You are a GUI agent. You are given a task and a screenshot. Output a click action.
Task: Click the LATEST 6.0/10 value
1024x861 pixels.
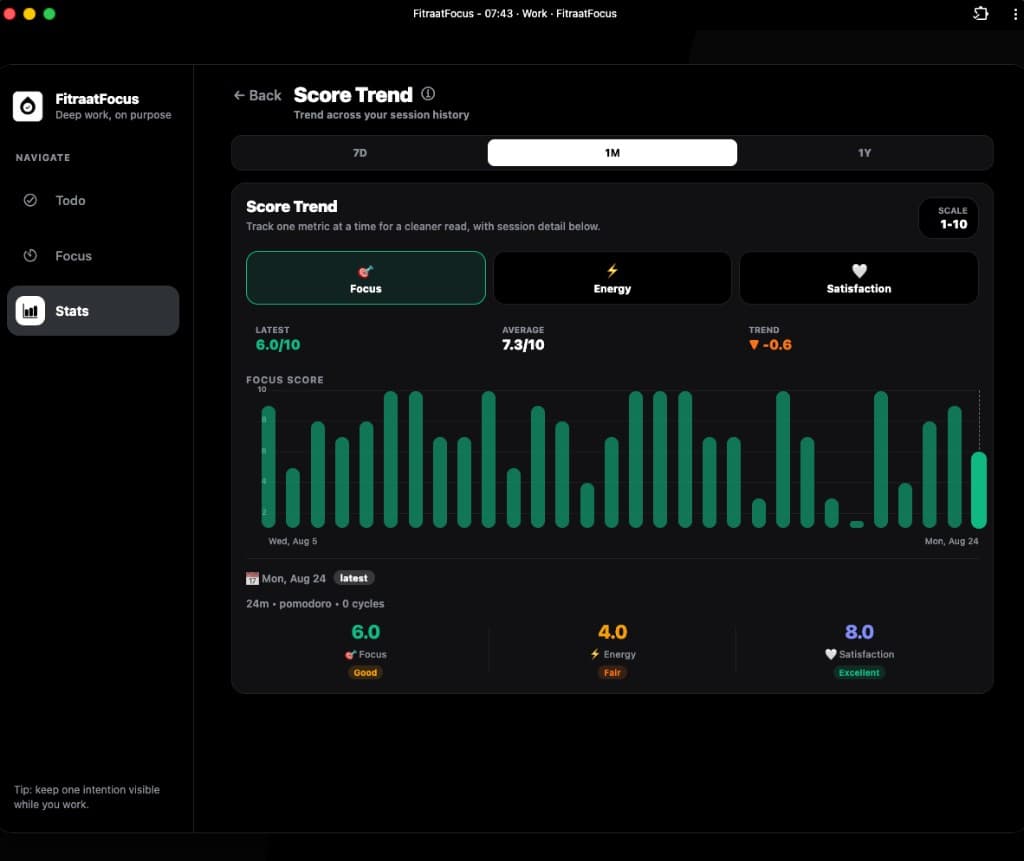point(278,345)
